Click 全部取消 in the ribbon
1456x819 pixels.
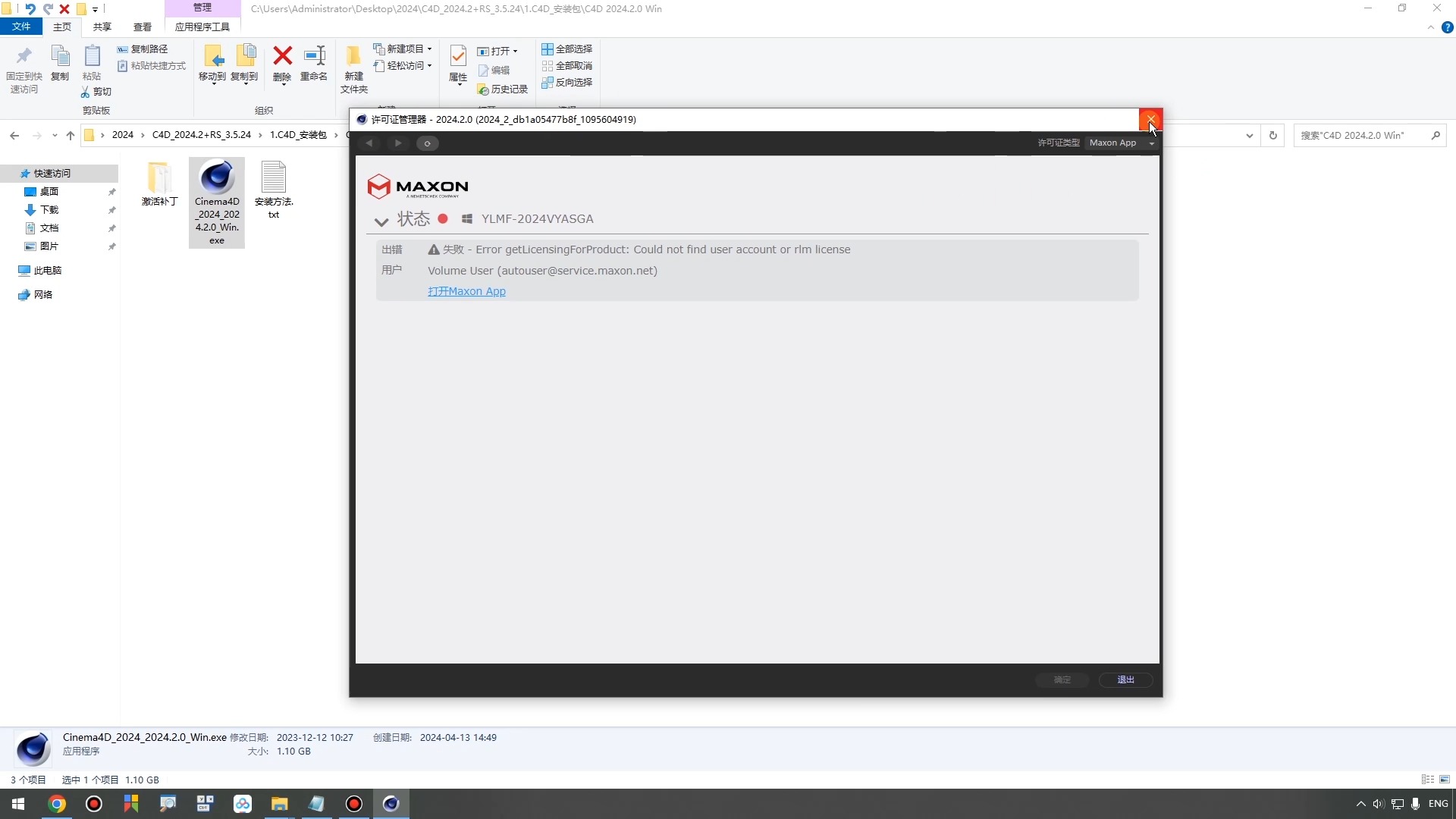pyautogui.click(x=567, y=66)
